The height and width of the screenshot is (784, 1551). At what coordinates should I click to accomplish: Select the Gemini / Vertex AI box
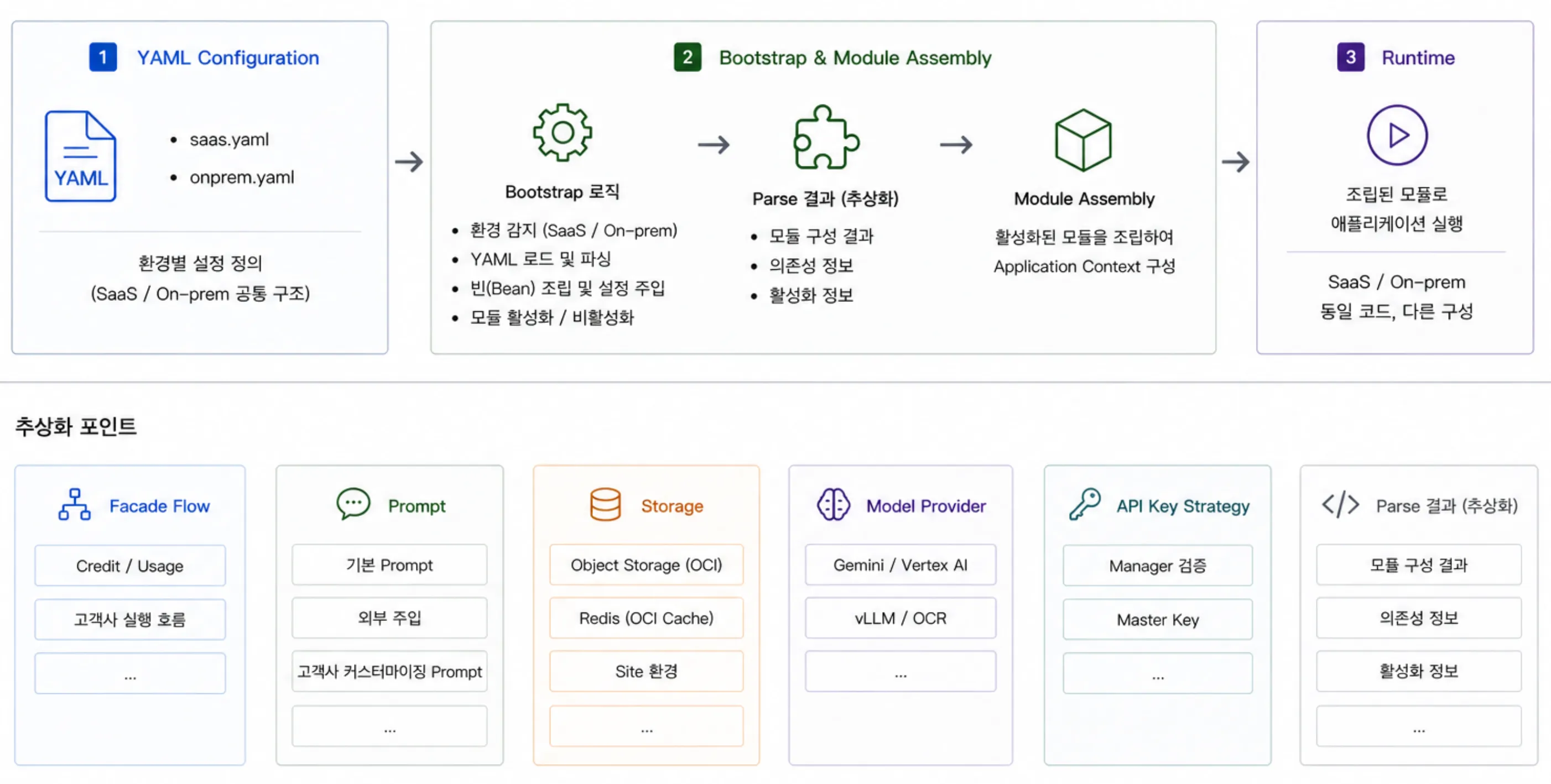(901, 565)
